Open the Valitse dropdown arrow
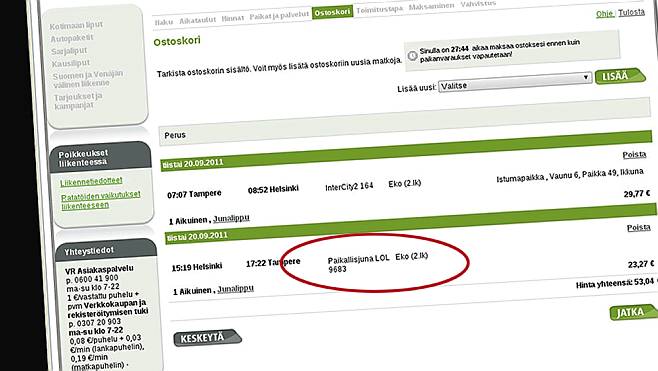 coord(586,78)
